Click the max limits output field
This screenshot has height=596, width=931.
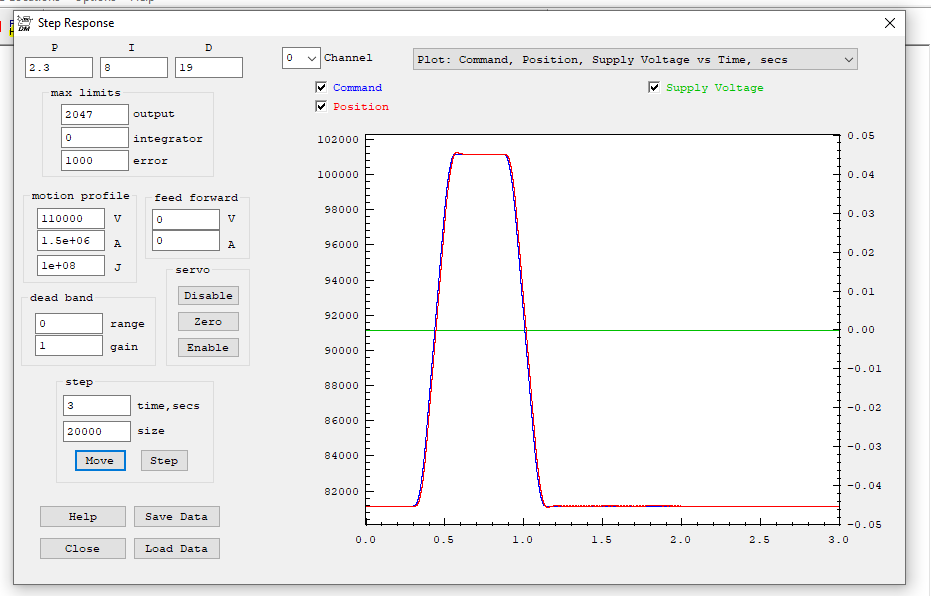(95, 115)
